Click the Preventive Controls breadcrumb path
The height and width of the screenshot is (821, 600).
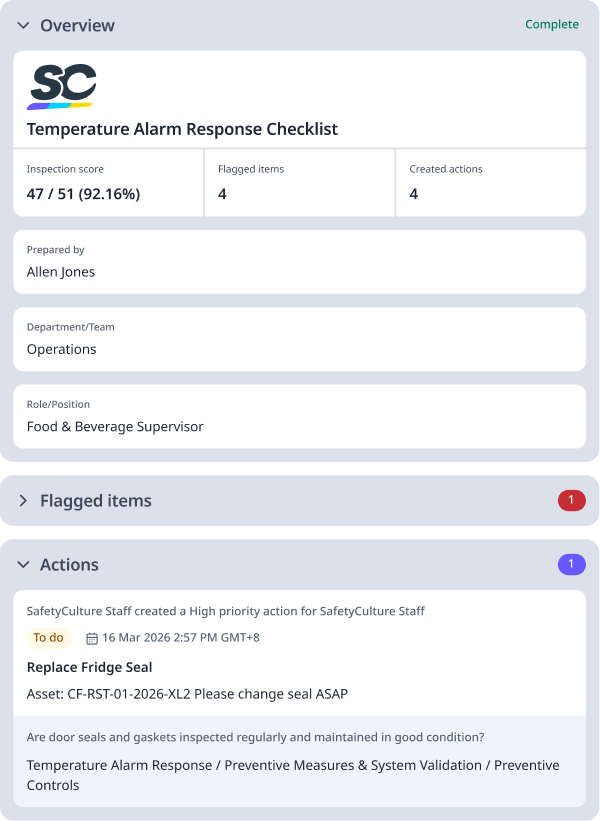coord(293,774)
